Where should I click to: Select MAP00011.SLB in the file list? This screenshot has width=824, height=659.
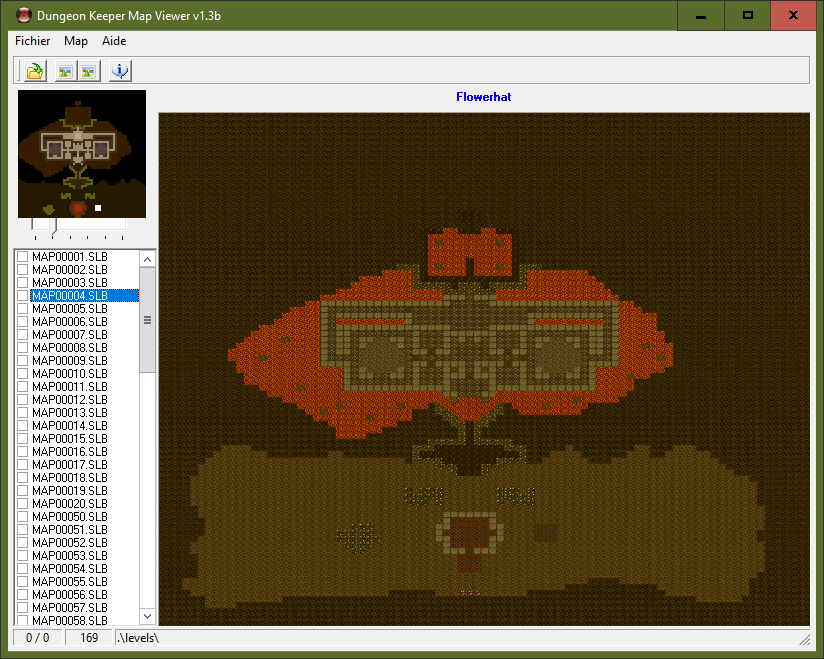69,387
